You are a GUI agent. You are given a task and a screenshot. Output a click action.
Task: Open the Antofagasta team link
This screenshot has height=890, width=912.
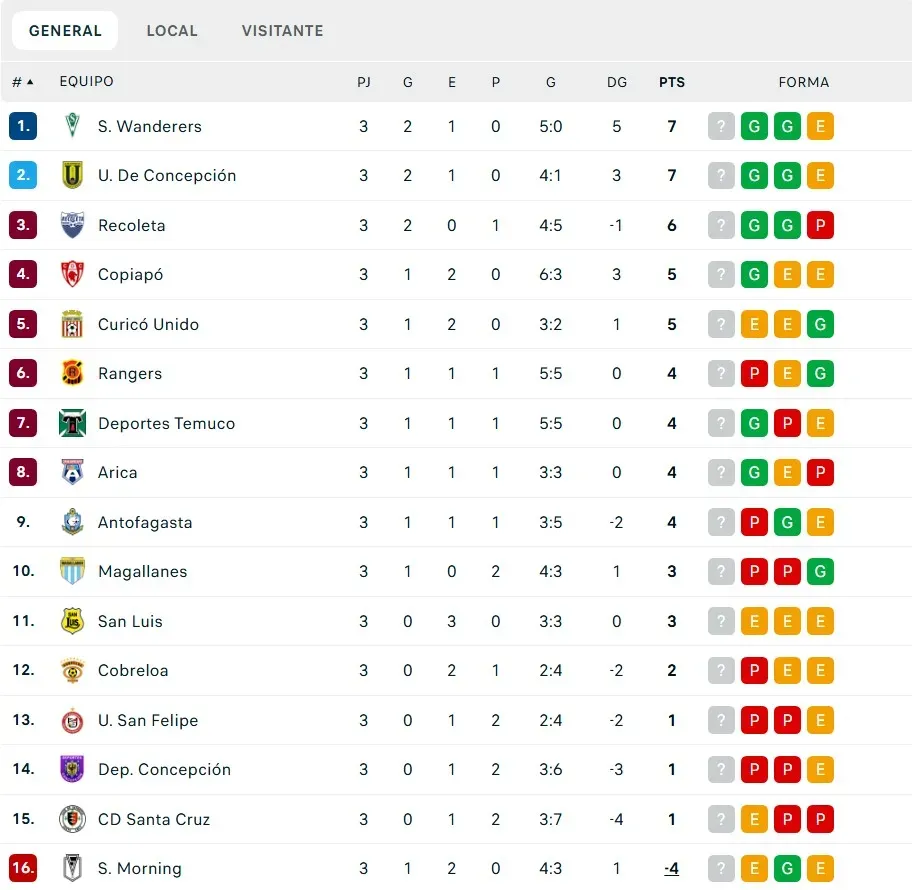[145, 522]
